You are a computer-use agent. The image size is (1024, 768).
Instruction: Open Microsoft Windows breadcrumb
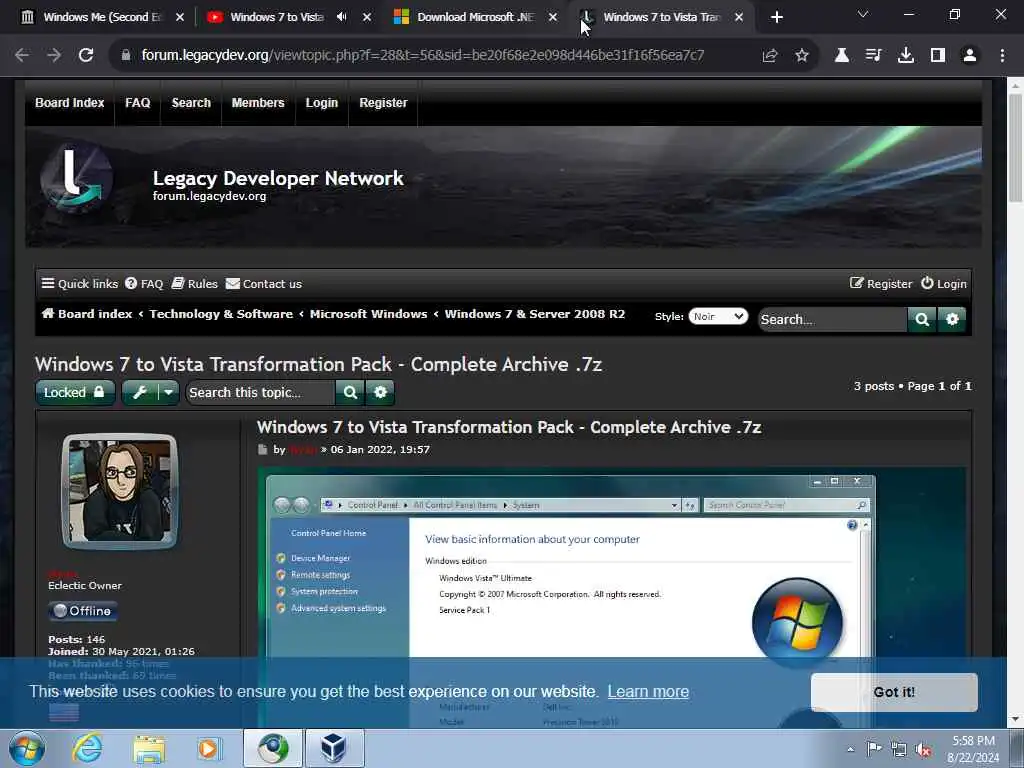pyautogui.click(x=368, y=314)
